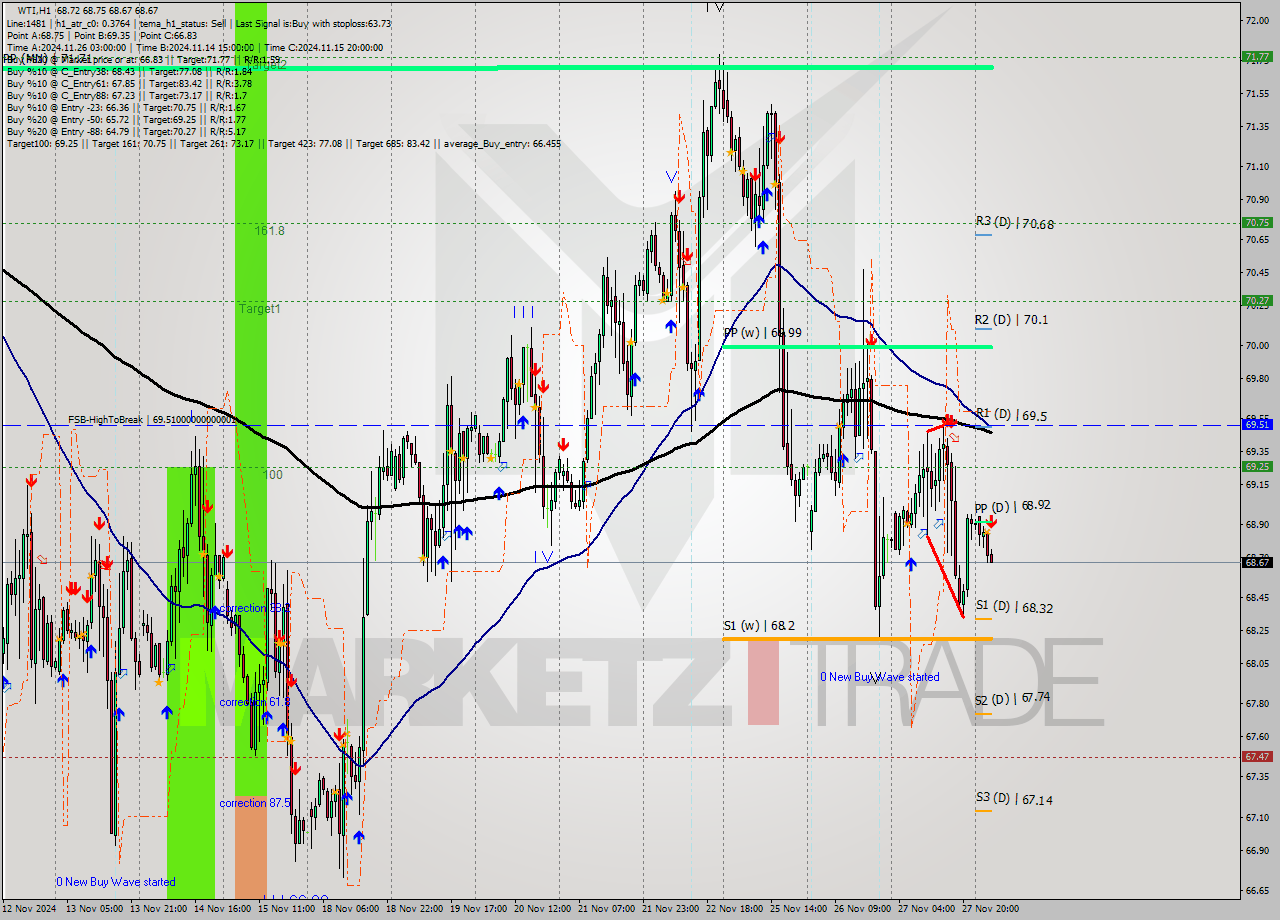Click the green 69.25 price tag on the axis
The image size is (1280, 920).
pos(1257,466)
